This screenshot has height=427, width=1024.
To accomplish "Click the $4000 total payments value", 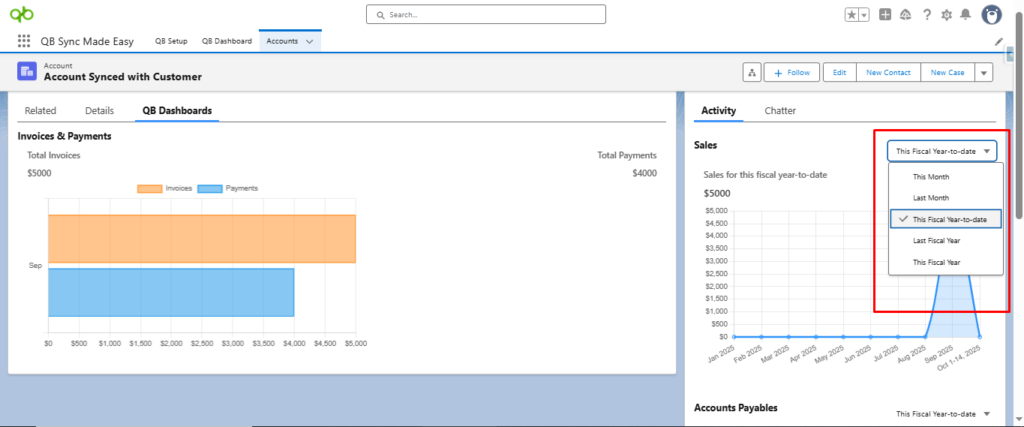I will tap(645, 173).
